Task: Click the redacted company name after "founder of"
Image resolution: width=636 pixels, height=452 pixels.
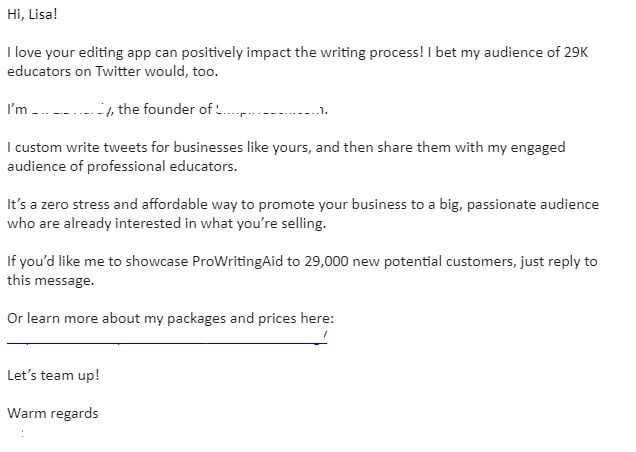Action: [x=270, y=109]
